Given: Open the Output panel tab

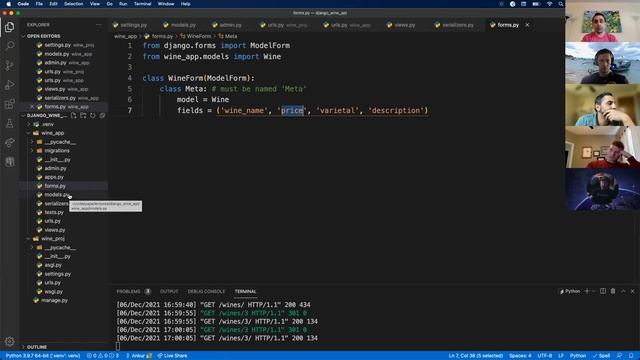Looking at the screenshot, I should (169, 291).
